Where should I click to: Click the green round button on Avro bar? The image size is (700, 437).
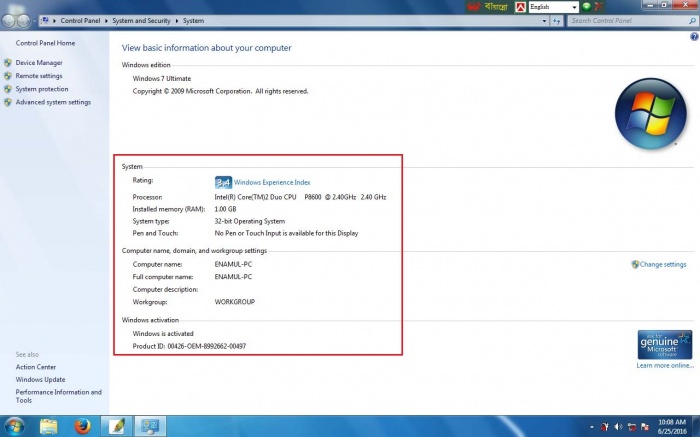tap(587, 7)
